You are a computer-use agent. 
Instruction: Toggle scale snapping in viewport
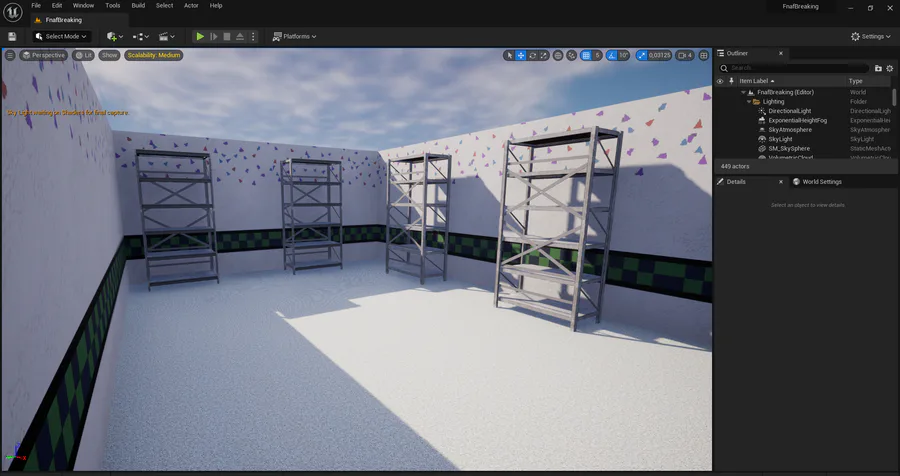[642, 55]
